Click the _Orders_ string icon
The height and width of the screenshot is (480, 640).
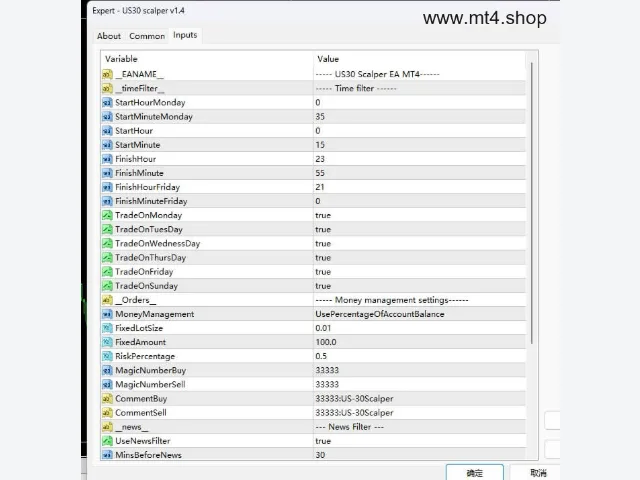[x=107, y=300]
